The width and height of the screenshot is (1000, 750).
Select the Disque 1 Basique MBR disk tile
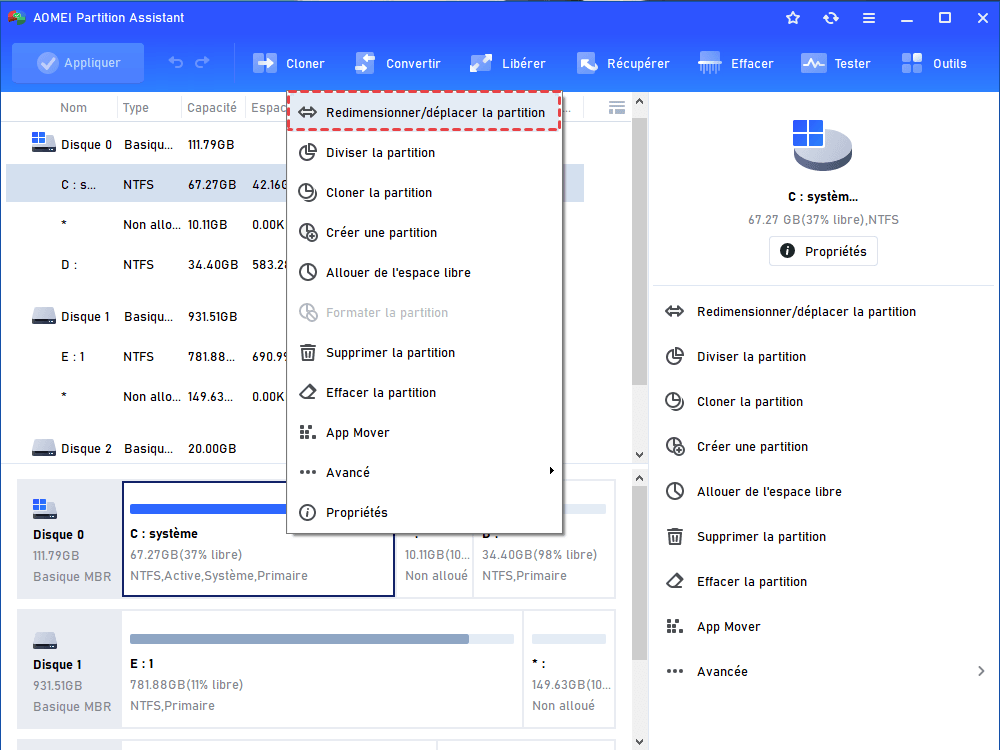pyautogui.click(x=70, y=669)
